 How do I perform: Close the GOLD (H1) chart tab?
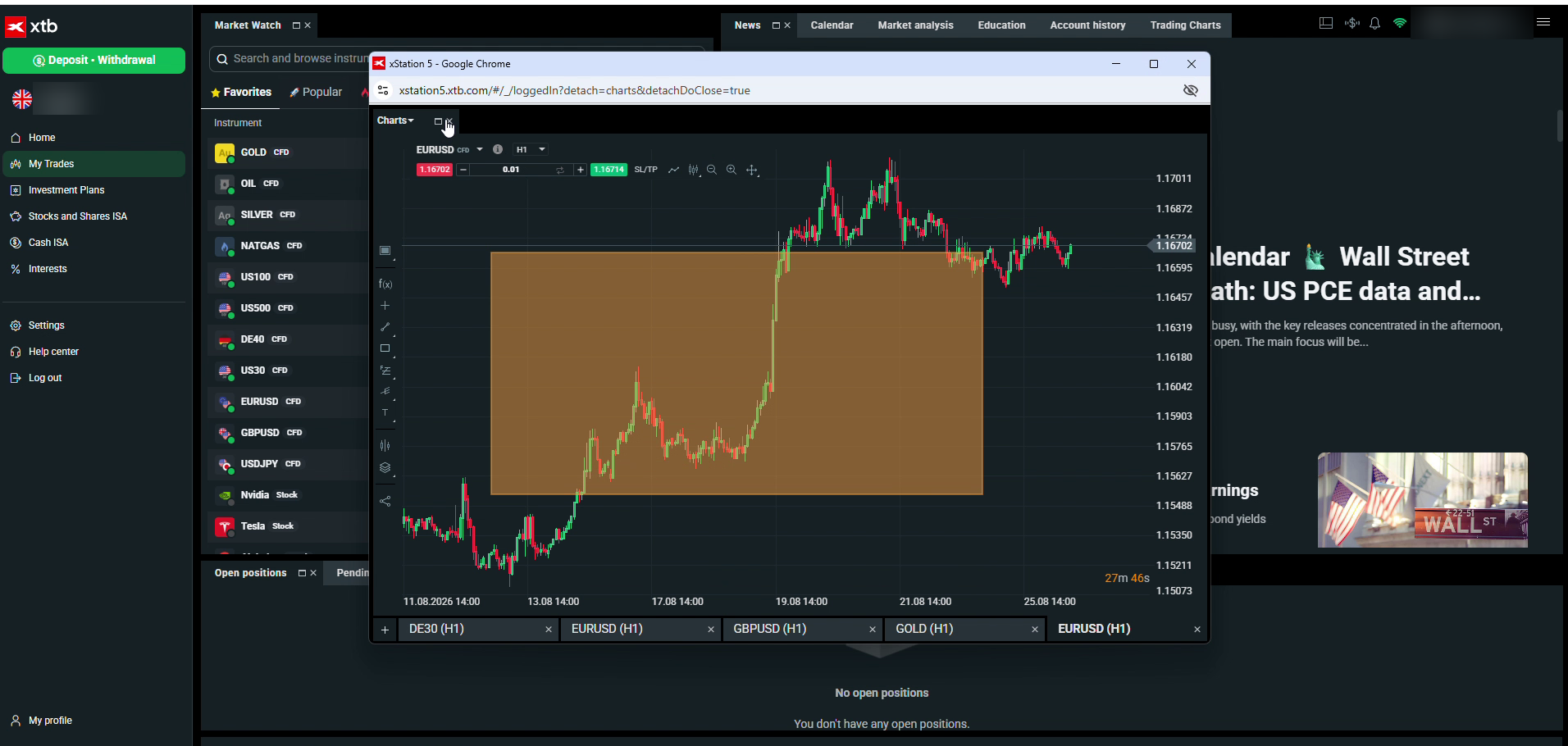1035,630
